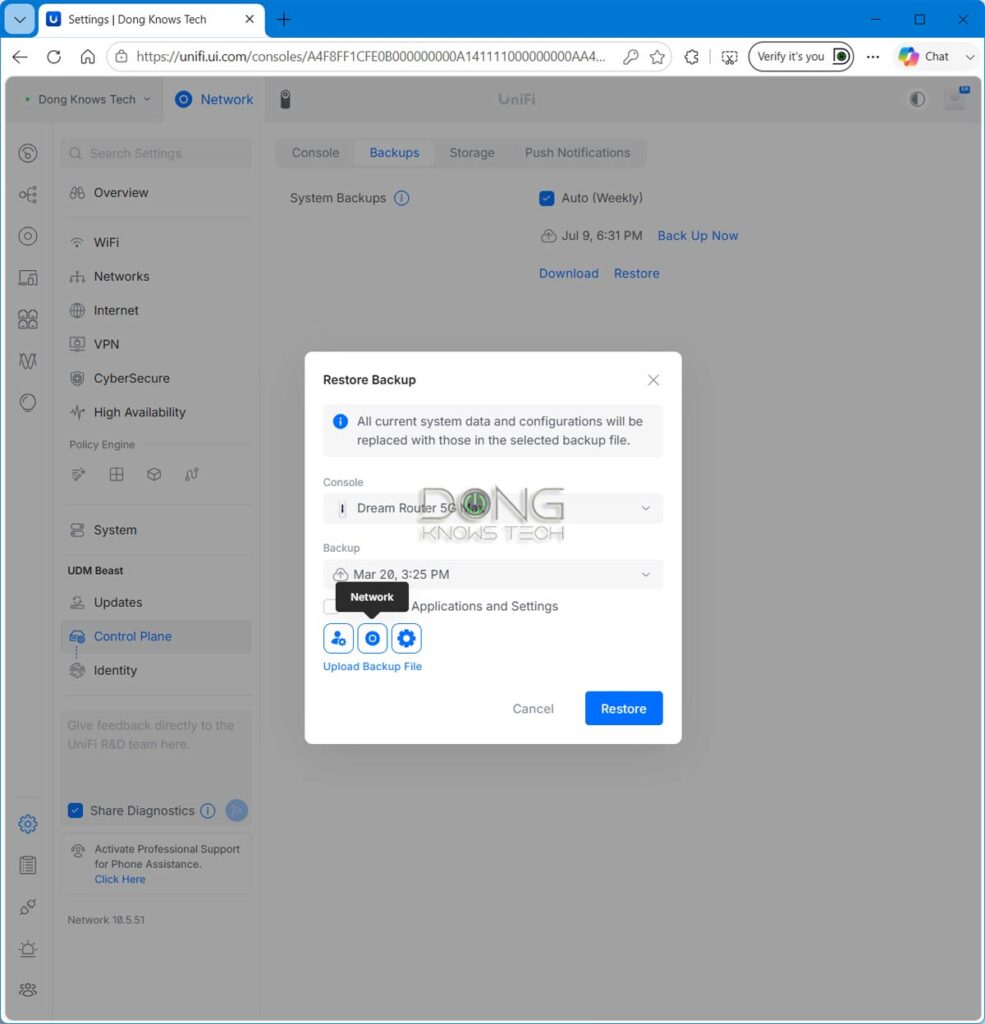Expand the Backup dropdown showing Mar 20
This screenshot has height=1024, width=985.
pyautogui.click(x=493, y=574)
